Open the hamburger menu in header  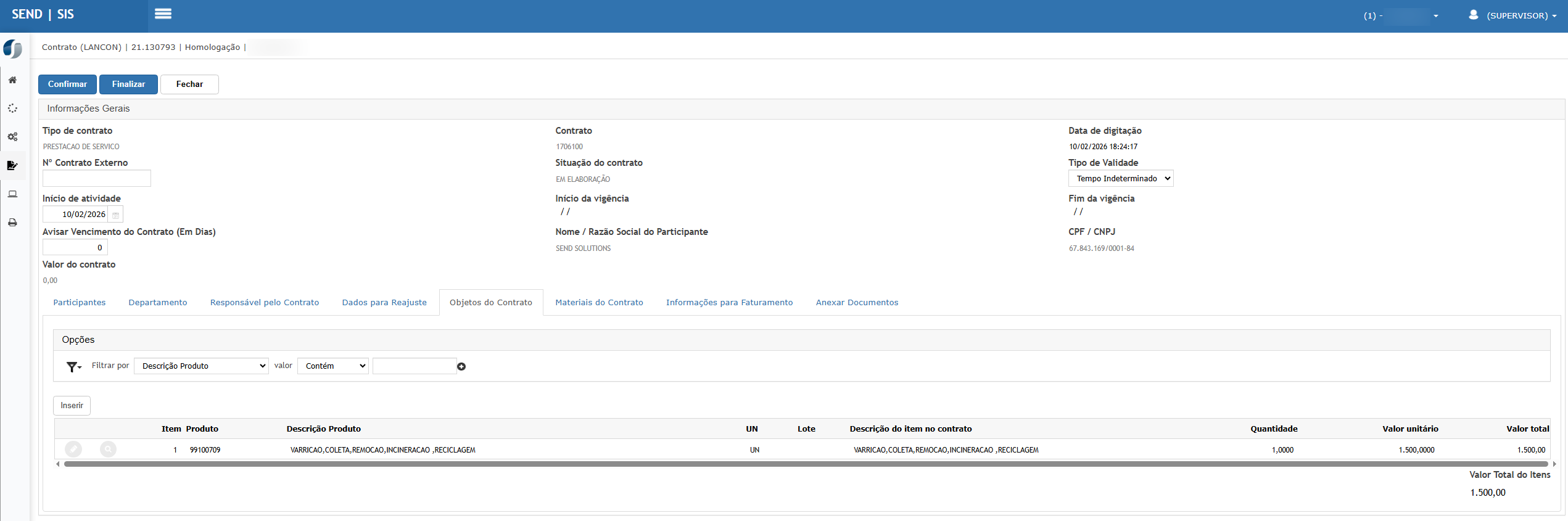coord(163,14)
